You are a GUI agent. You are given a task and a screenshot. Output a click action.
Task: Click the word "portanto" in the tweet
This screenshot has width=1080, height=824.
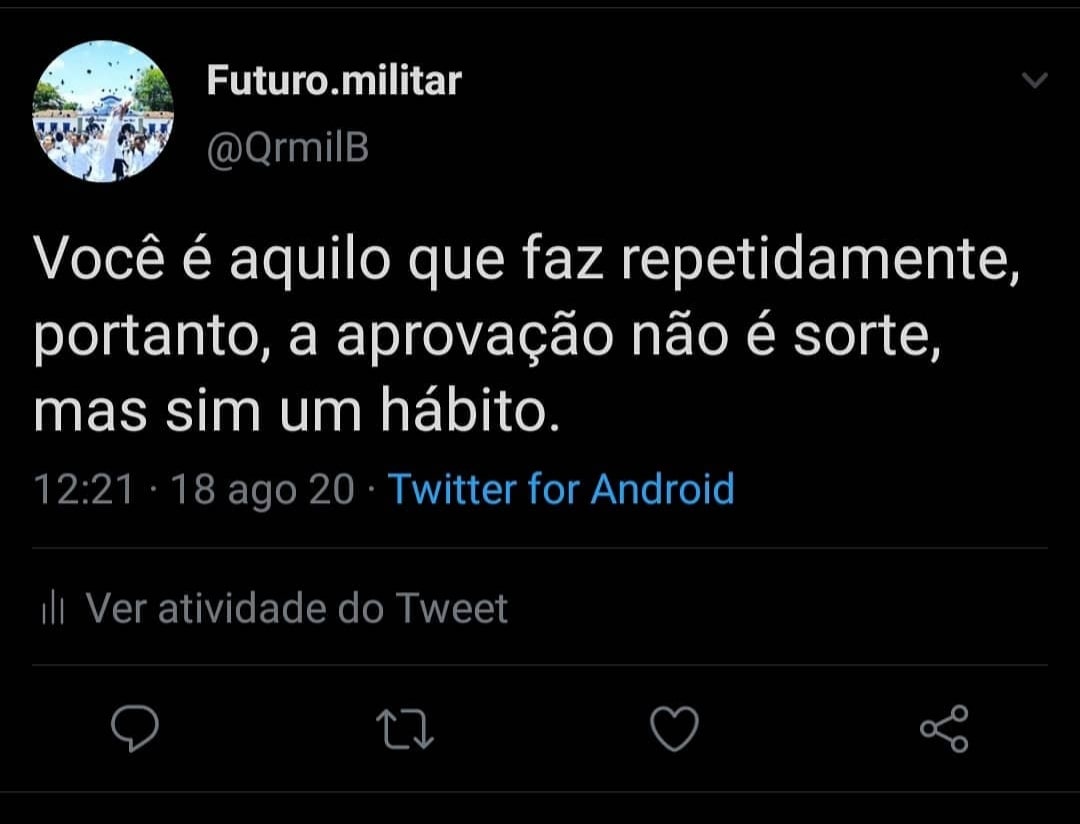[x=150, y=340]
